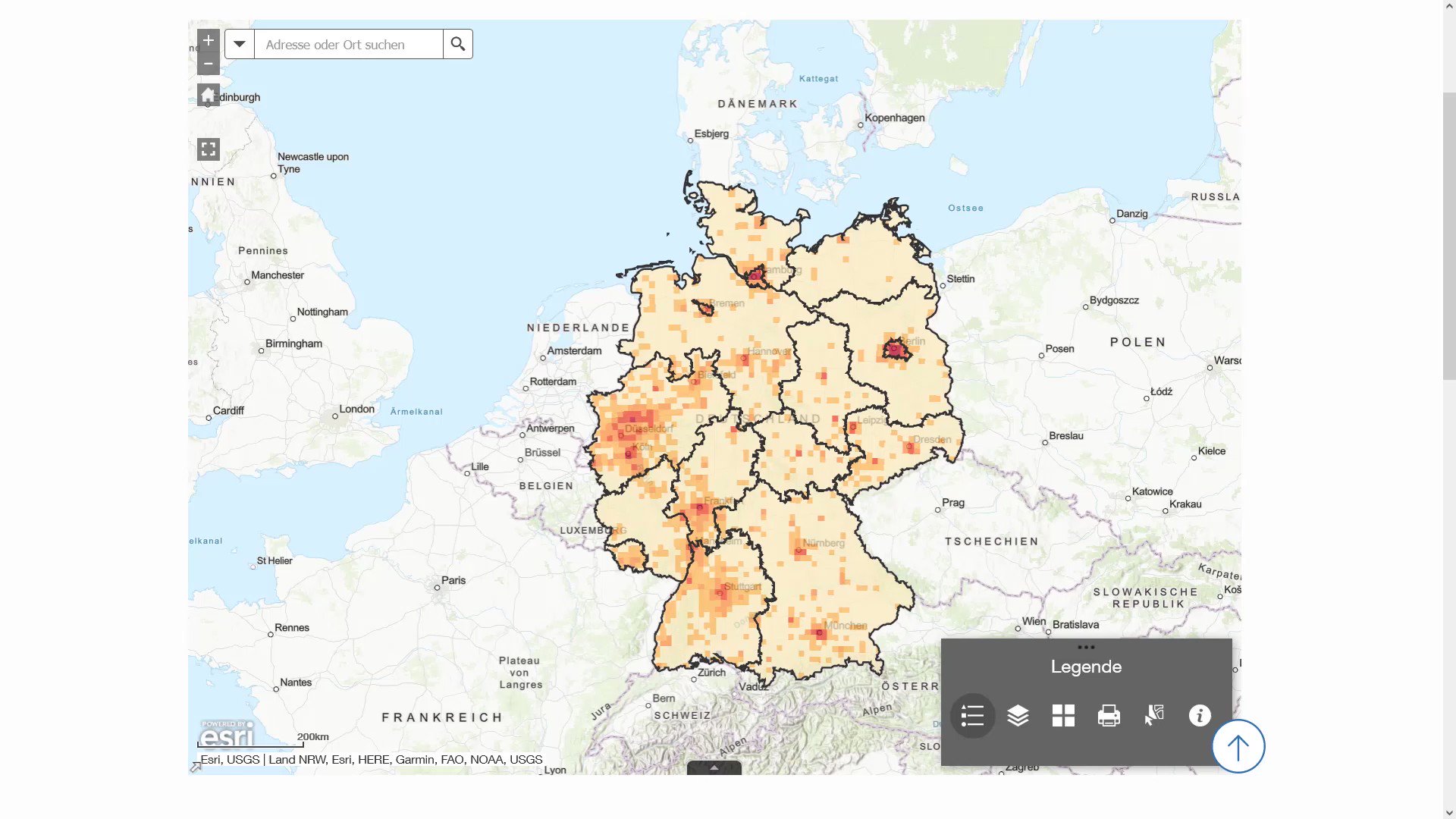Run the search with magnifier button
Screen dimensions: 1456x819
[x=458, y=44]
